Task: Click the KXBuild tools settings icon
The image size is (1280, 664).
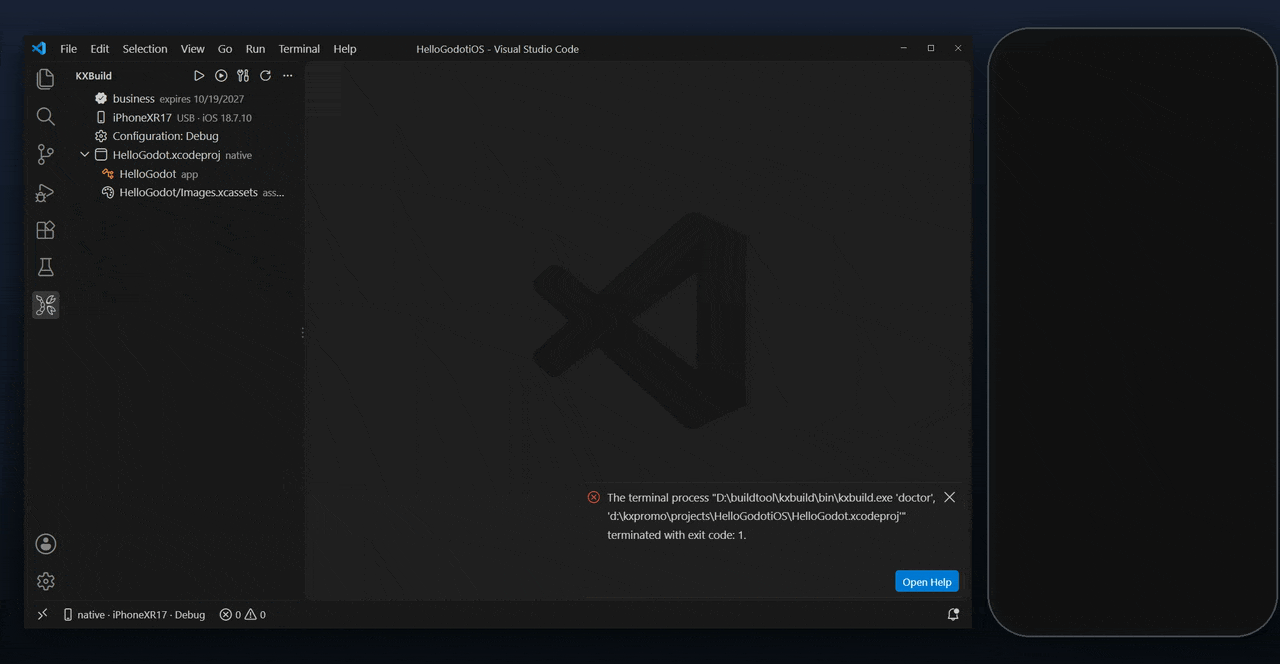Action: coord(243,76)
